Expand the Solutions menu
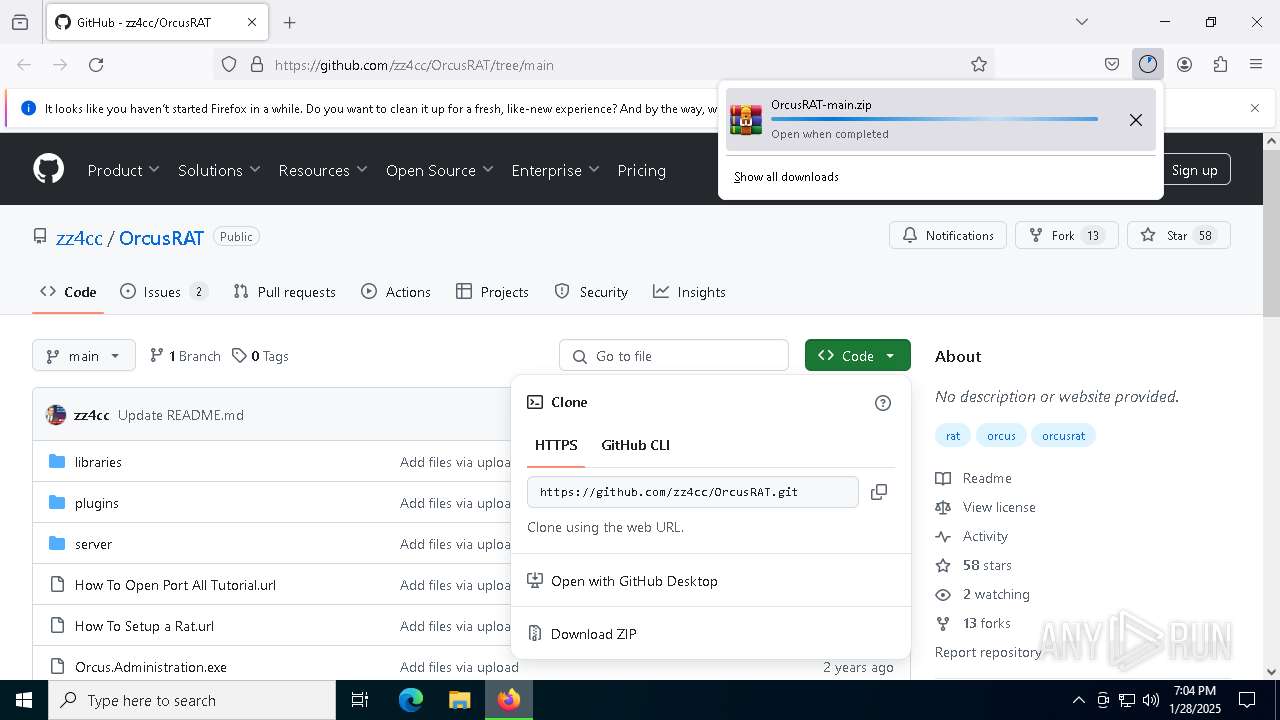 click(219, 170)
